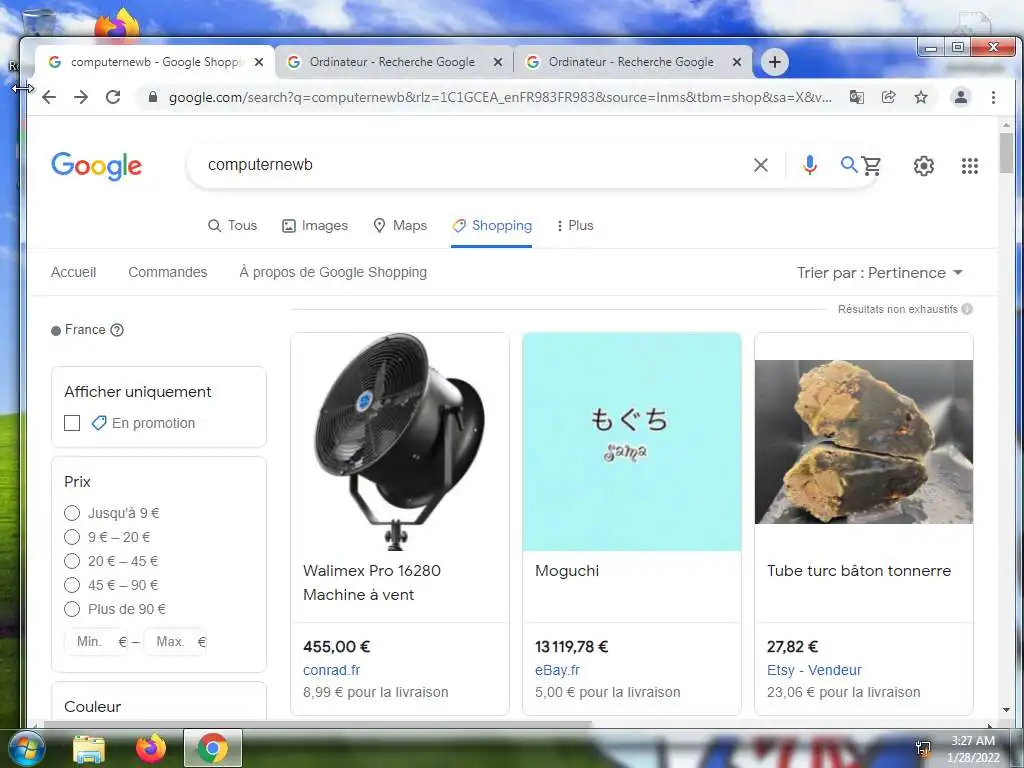Visit the Etsy - Vendeur link

(x=814, y=671)
